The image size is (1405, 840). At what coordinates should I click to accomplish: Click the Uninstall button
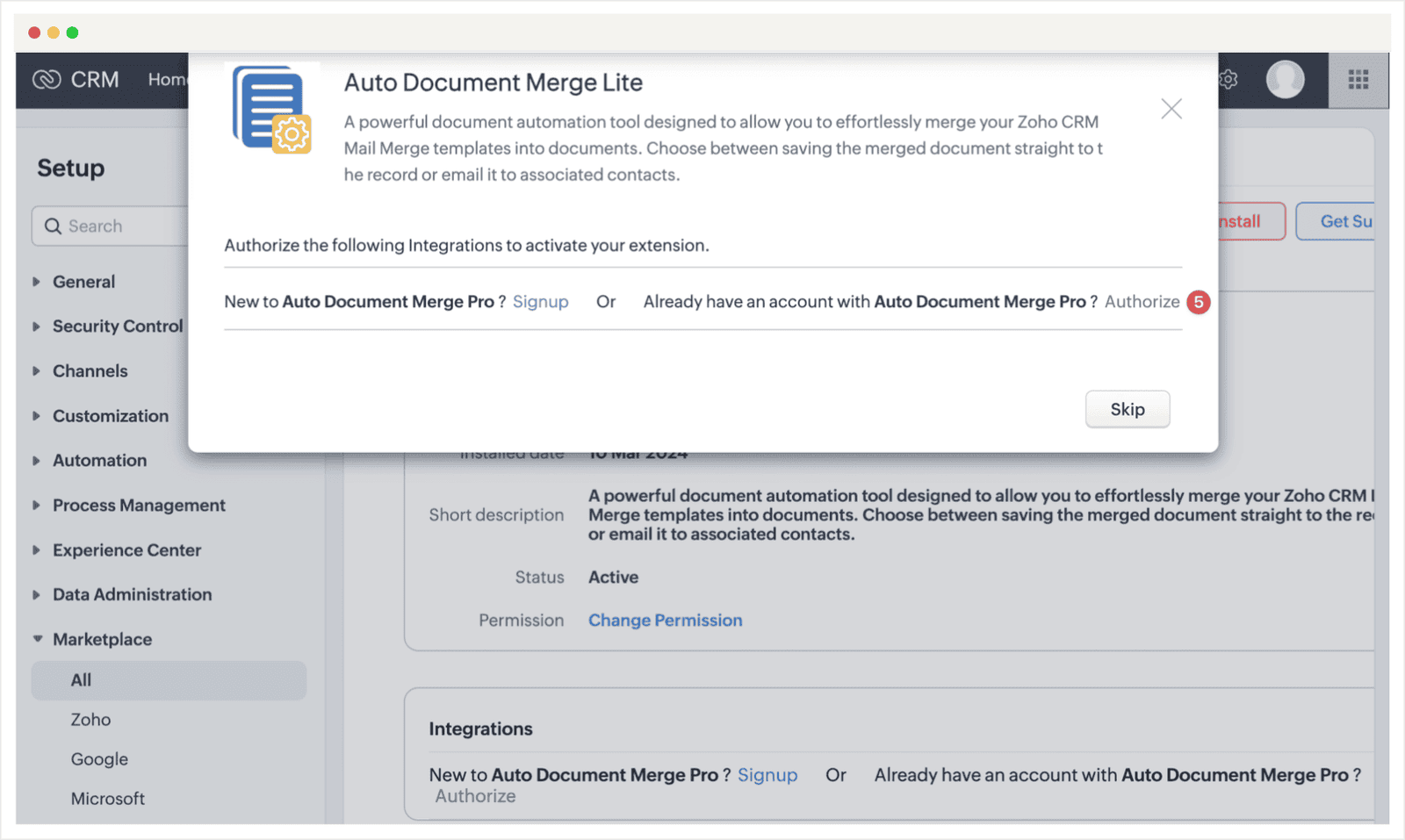coord(1251,221)
